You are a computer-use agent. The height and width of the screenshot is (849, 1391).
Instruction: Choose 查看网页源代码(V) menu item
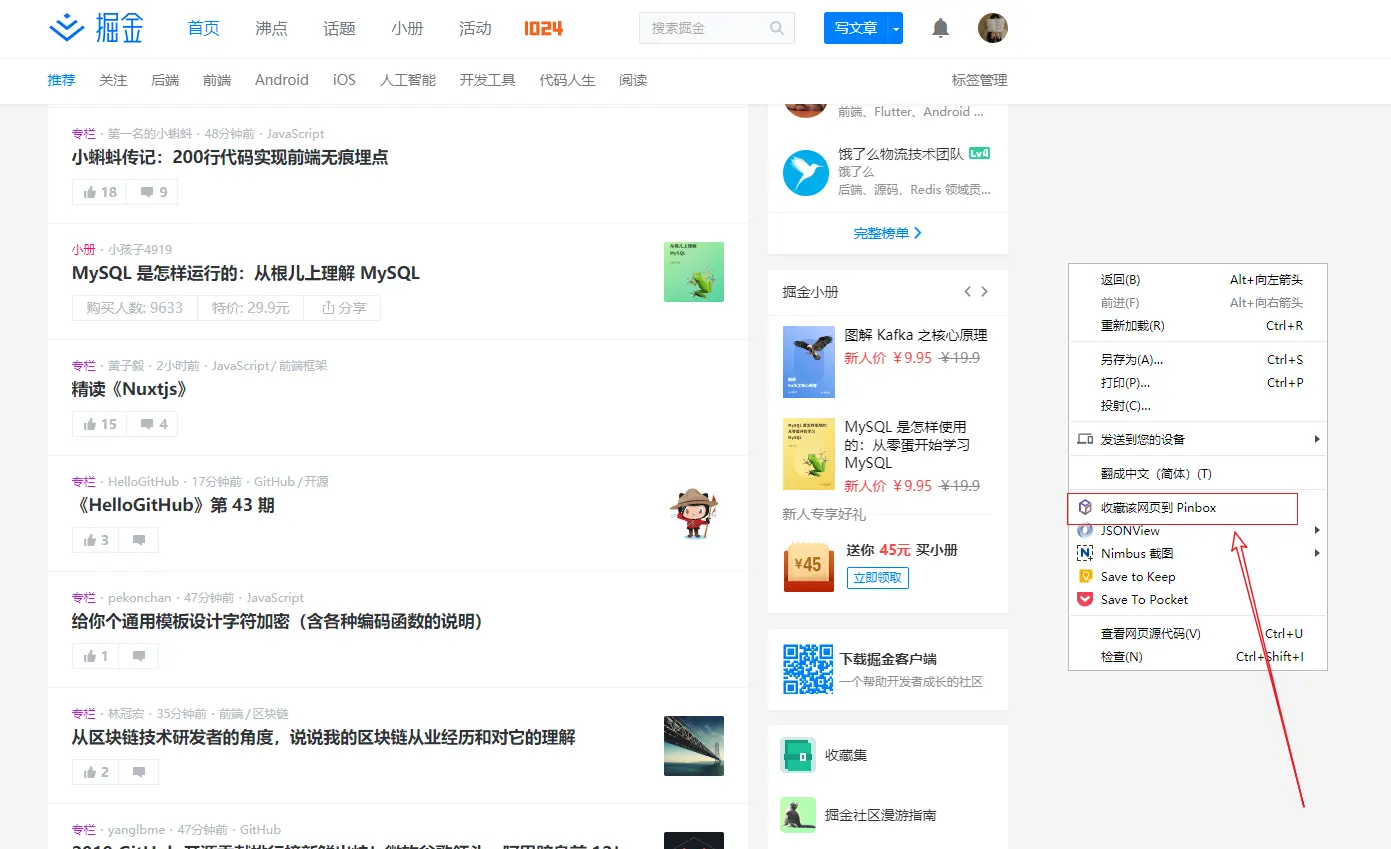click(1198, 634)
